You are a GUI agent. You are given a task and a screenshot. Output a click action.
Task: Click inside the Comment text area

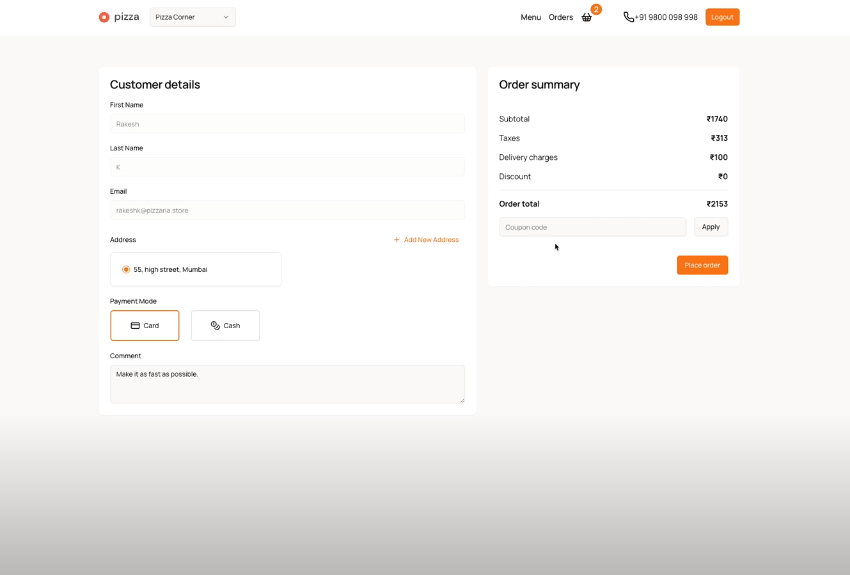[x=287, y=384]
